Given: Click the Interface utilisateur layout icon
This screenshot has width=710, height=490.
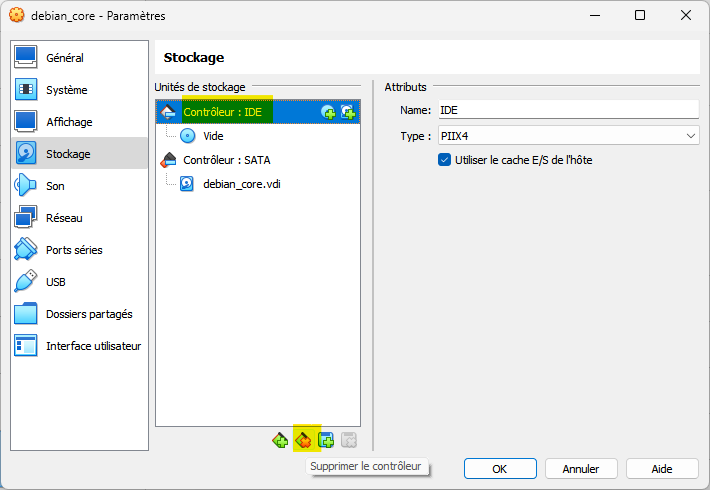Looking at the screenshot, I should pyautogui.click(x=25, y=346).
